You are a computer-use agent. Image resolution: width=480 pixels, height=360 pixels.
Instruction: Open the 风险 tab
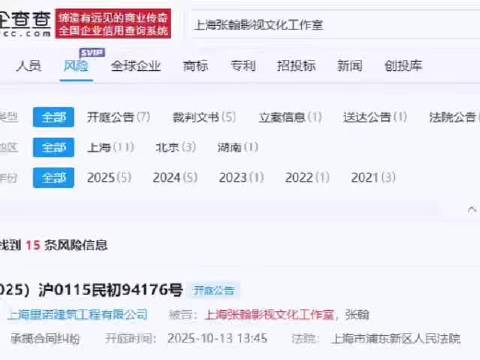[x=76, y=66]
